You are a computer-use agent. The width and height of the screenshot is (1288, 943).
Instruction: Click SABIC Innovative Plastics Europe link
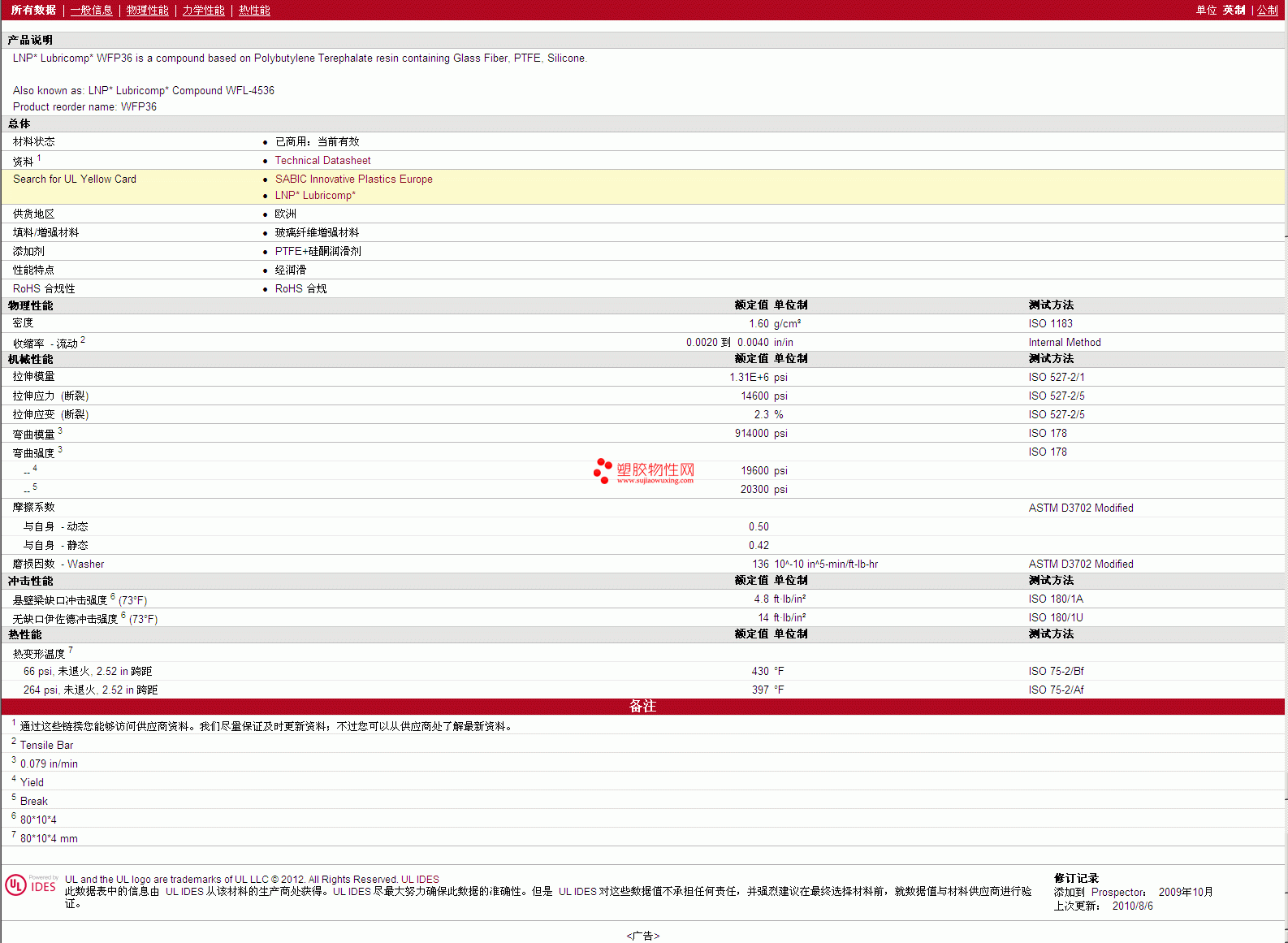click(x=353, y=180)
